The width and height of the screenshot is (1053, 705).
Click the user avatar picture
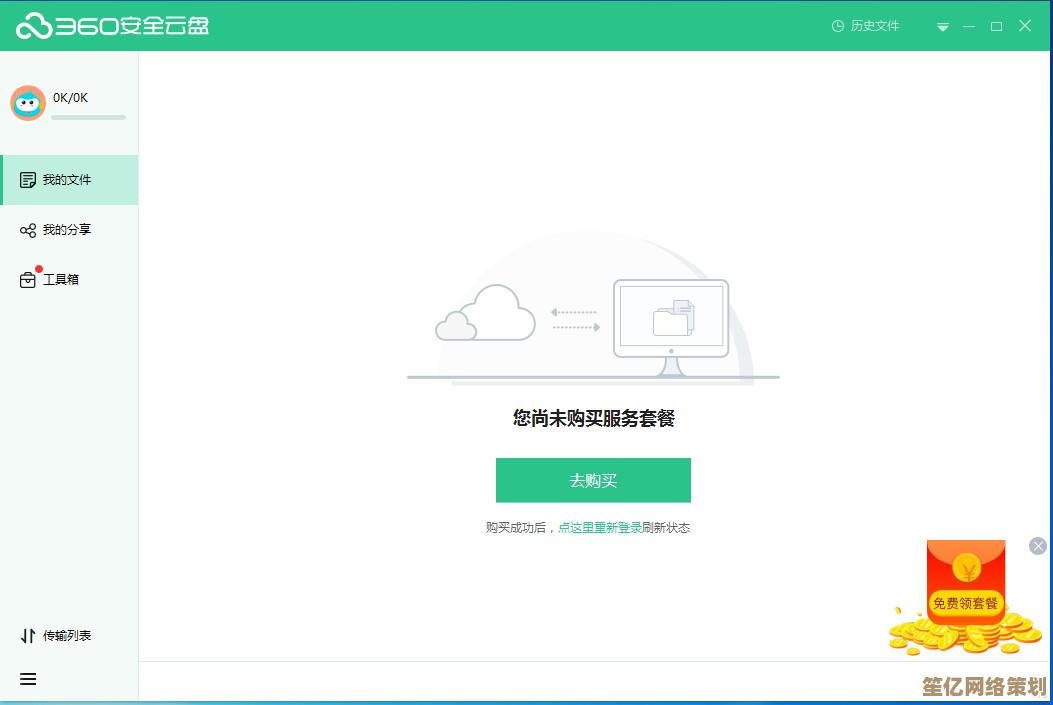pyautogui.click(x=28, y=103)
